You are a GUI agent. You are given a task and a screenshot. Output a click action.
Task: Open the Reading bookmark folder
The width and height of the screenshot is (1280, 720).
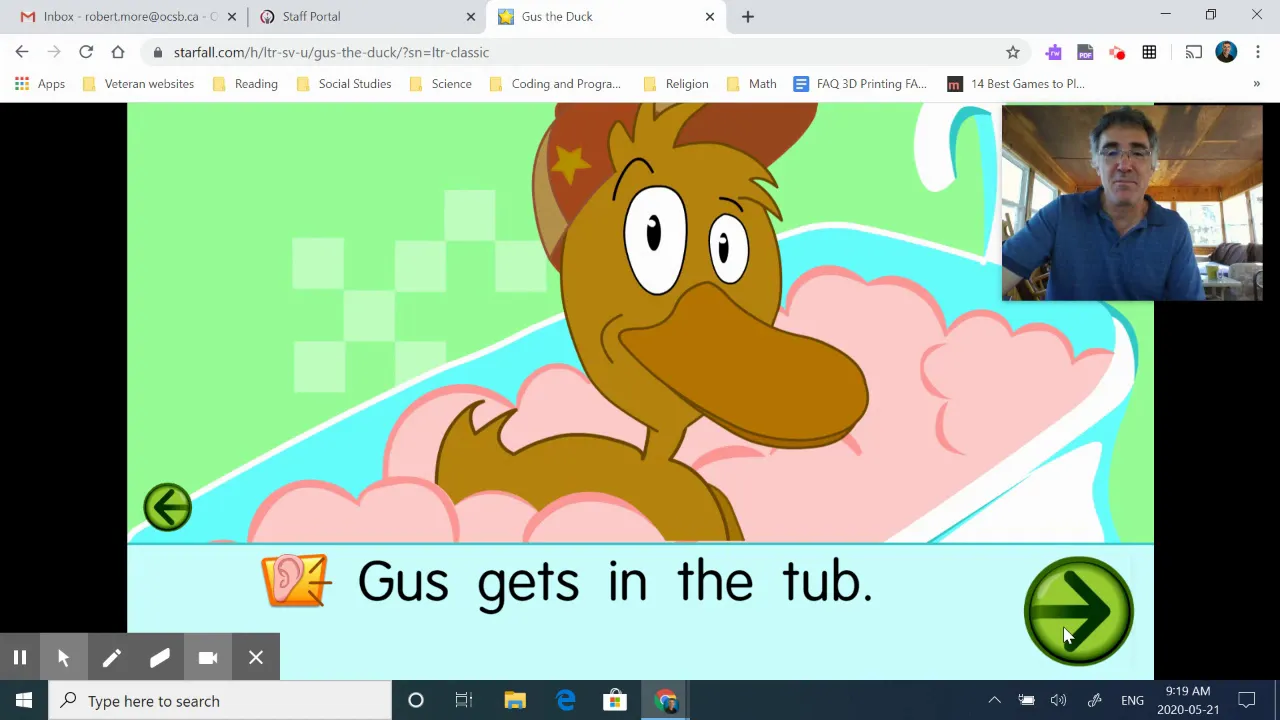pyautogui.click(x=245, y=84)
